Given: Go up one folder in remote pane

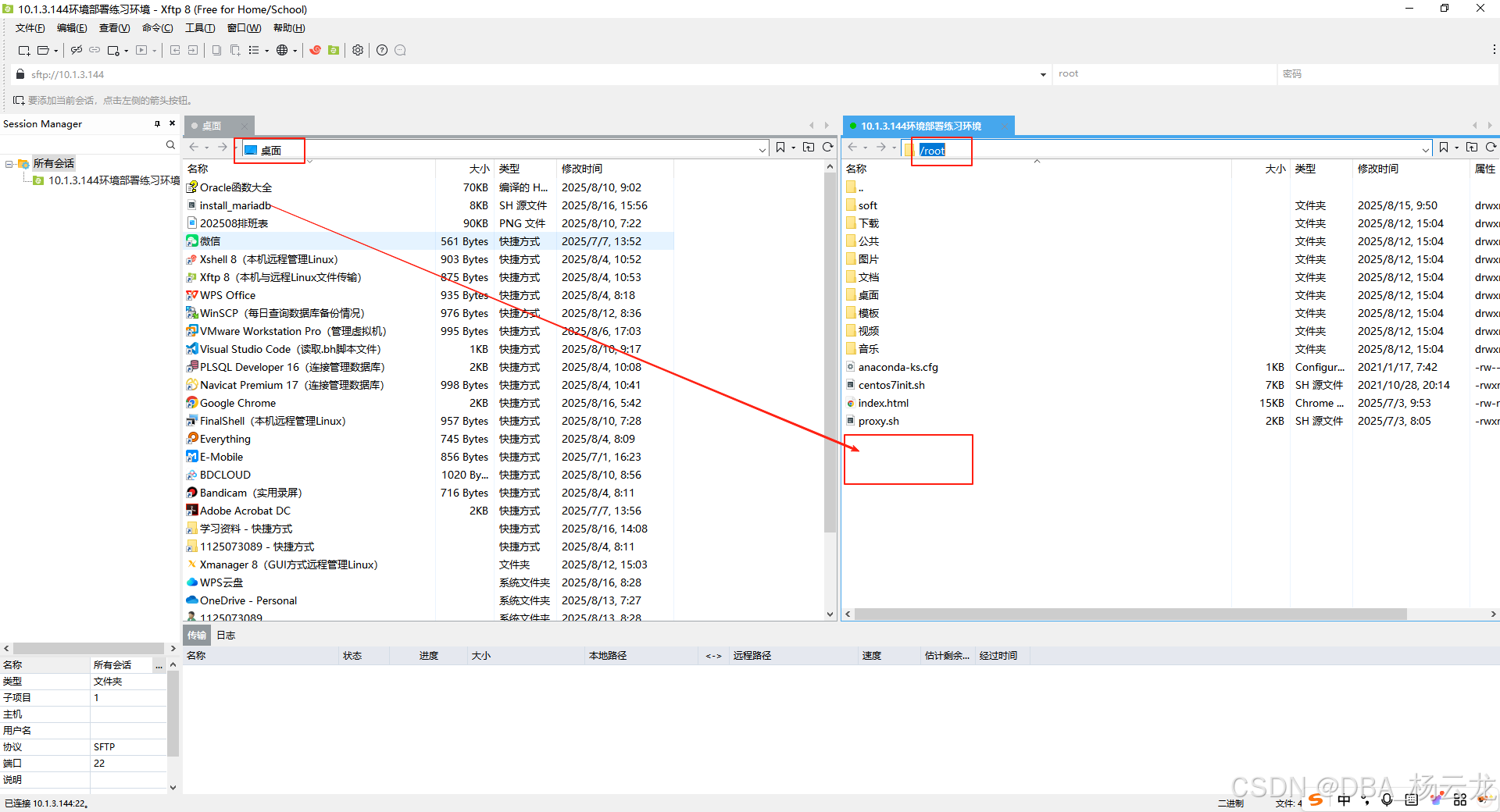Looking at the screenshot, I should pos(1472,147).
